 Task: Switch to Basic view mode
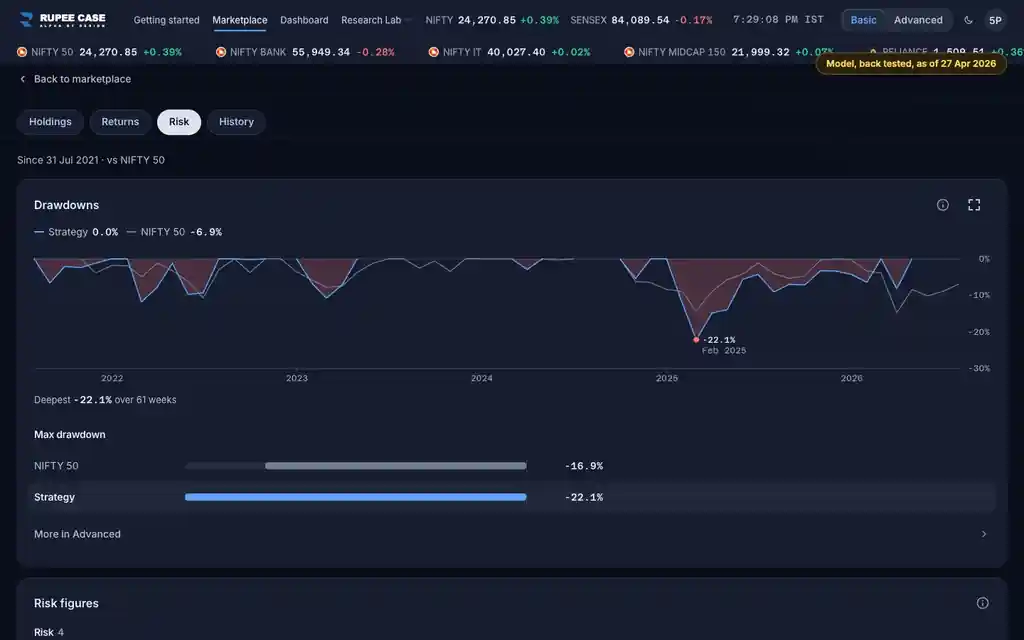tap(863, 20)
